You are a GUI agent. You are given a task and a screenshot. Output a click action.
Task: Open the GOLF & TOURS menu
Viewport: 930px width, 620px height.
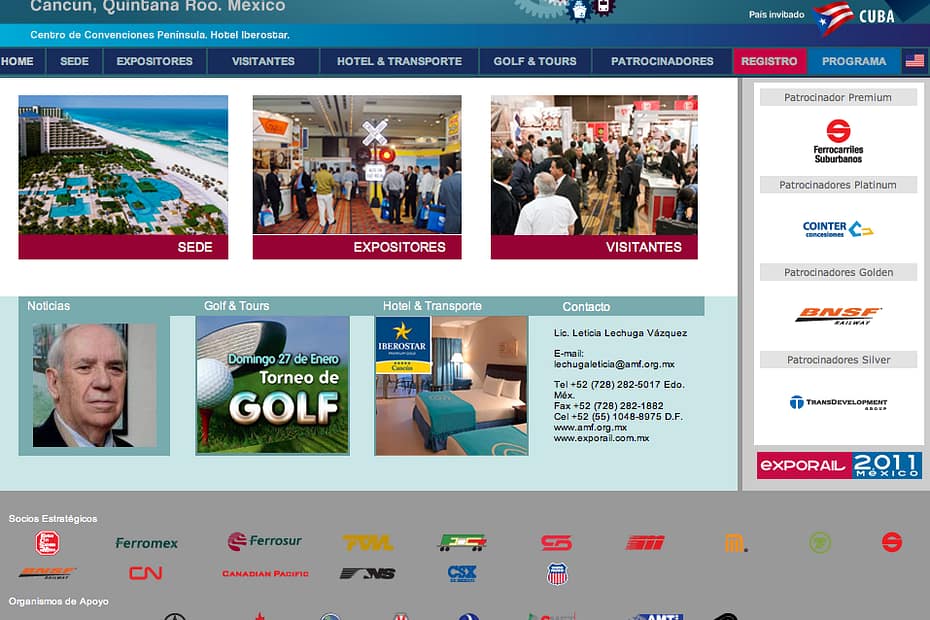point(535,61)
